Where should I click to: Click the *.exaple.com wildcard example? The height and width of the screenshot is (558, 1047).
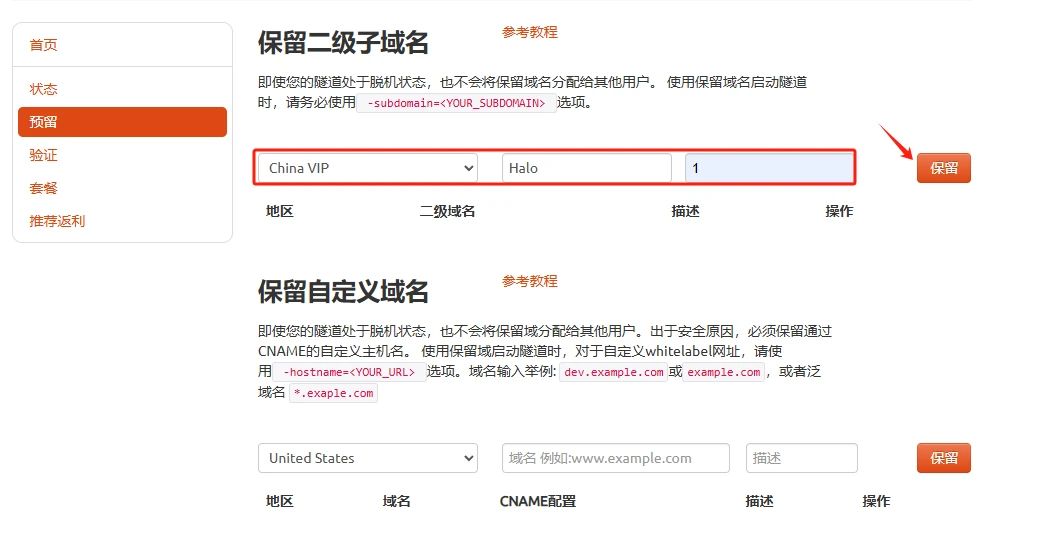(333, 393)
